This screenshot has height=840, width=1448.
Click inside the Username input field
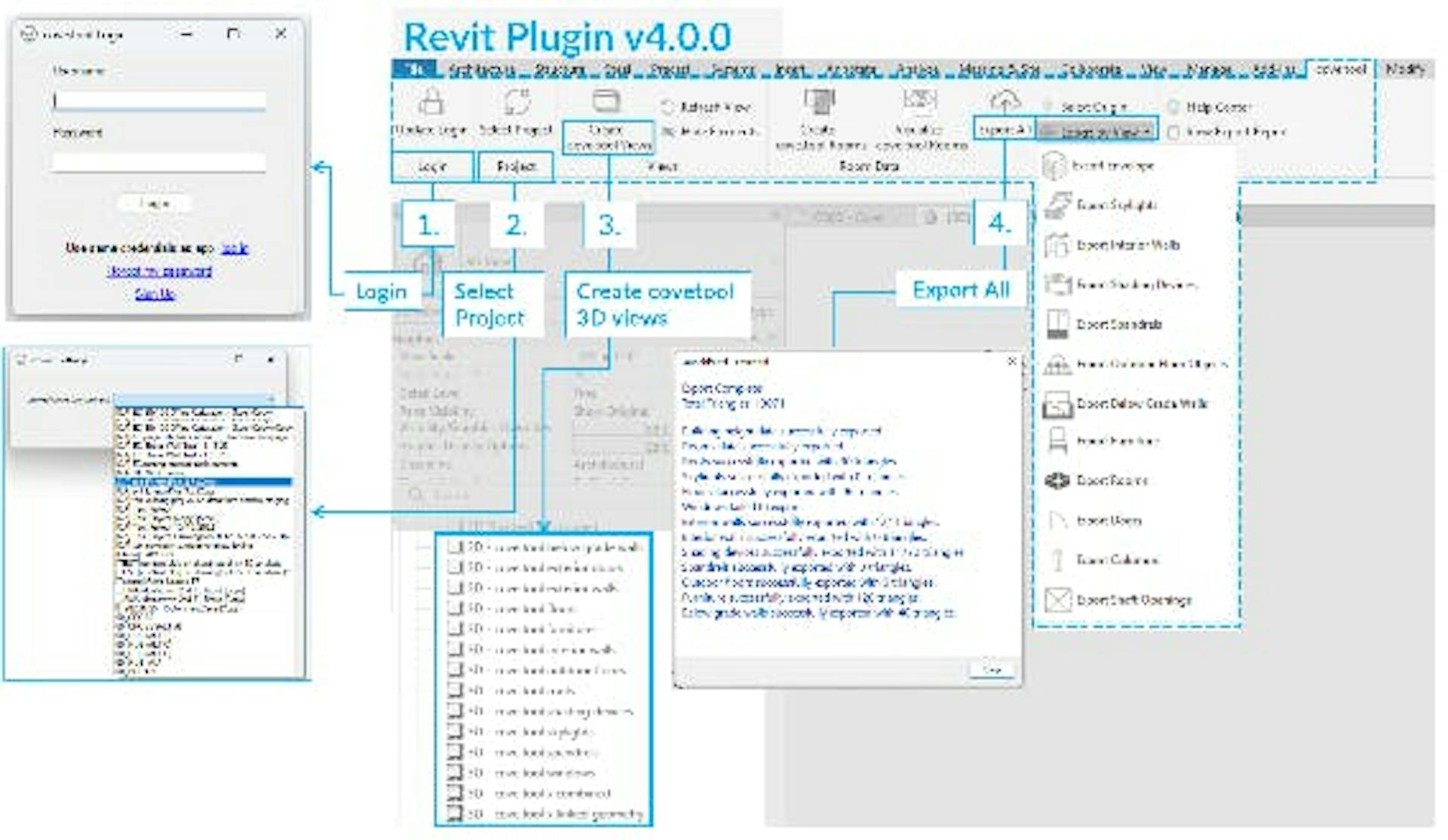click(x=158, y=99)
